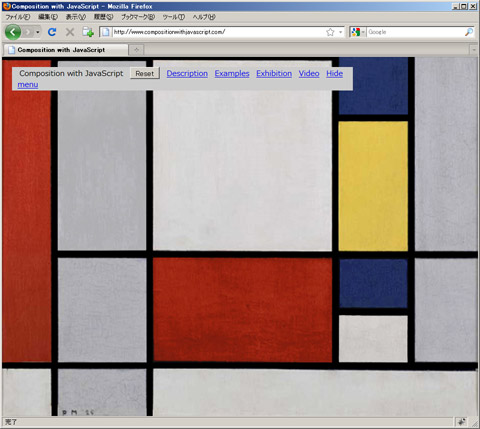Click the magnifier search icon
This screenshot has width=480, height=429.
pos(469,32)
